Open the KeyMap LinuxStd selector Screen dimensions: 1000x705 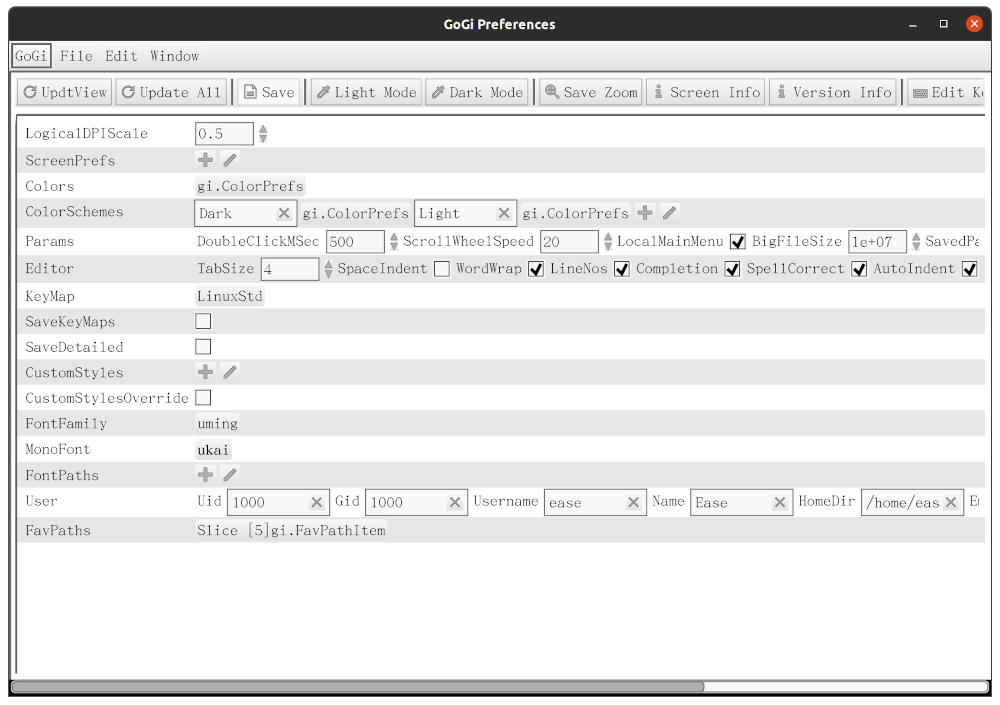click(230, 297)
